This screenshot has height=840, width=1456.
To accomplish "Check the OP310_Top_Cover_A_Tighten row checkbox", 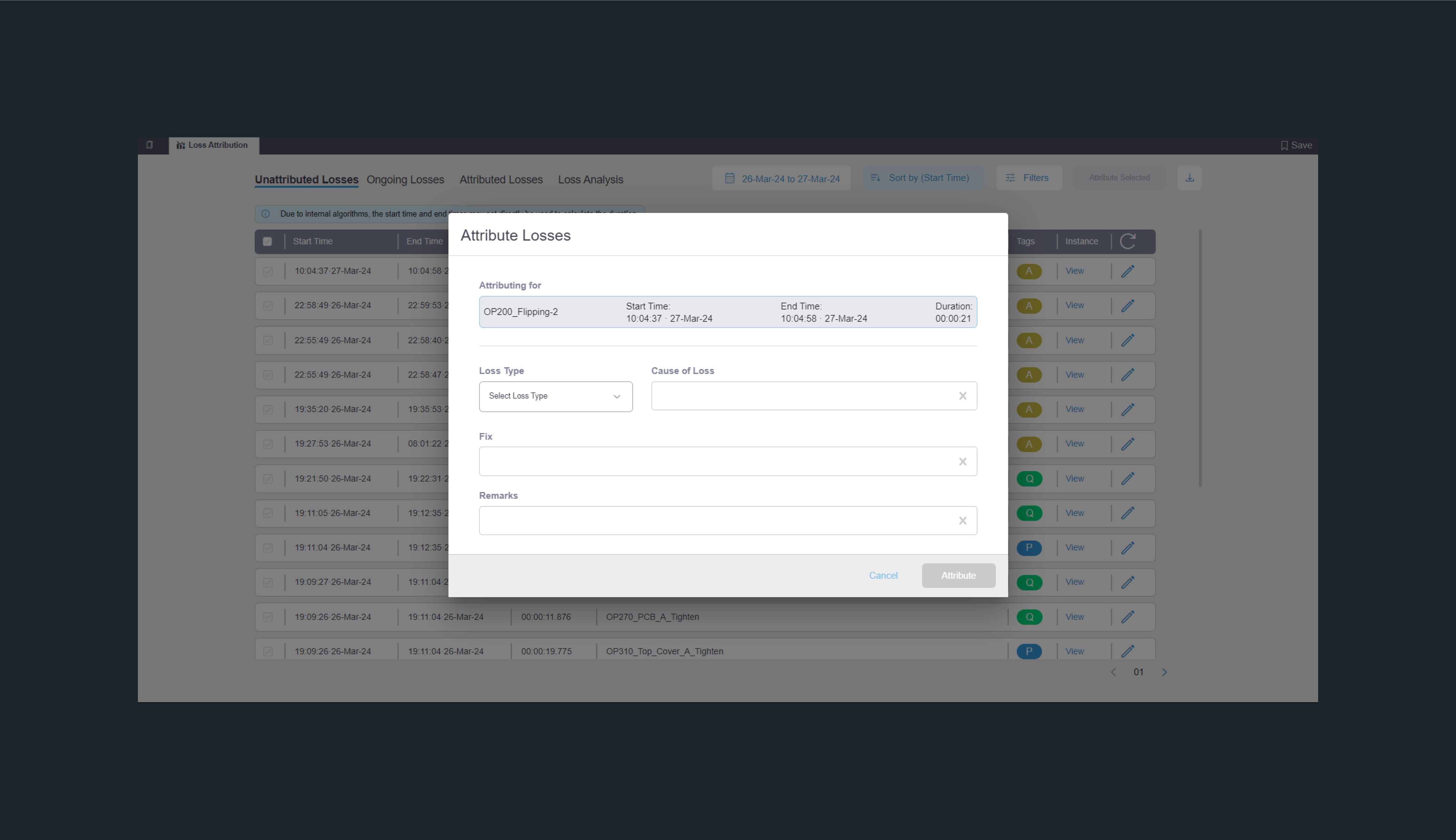I will [x=268, y=651].
